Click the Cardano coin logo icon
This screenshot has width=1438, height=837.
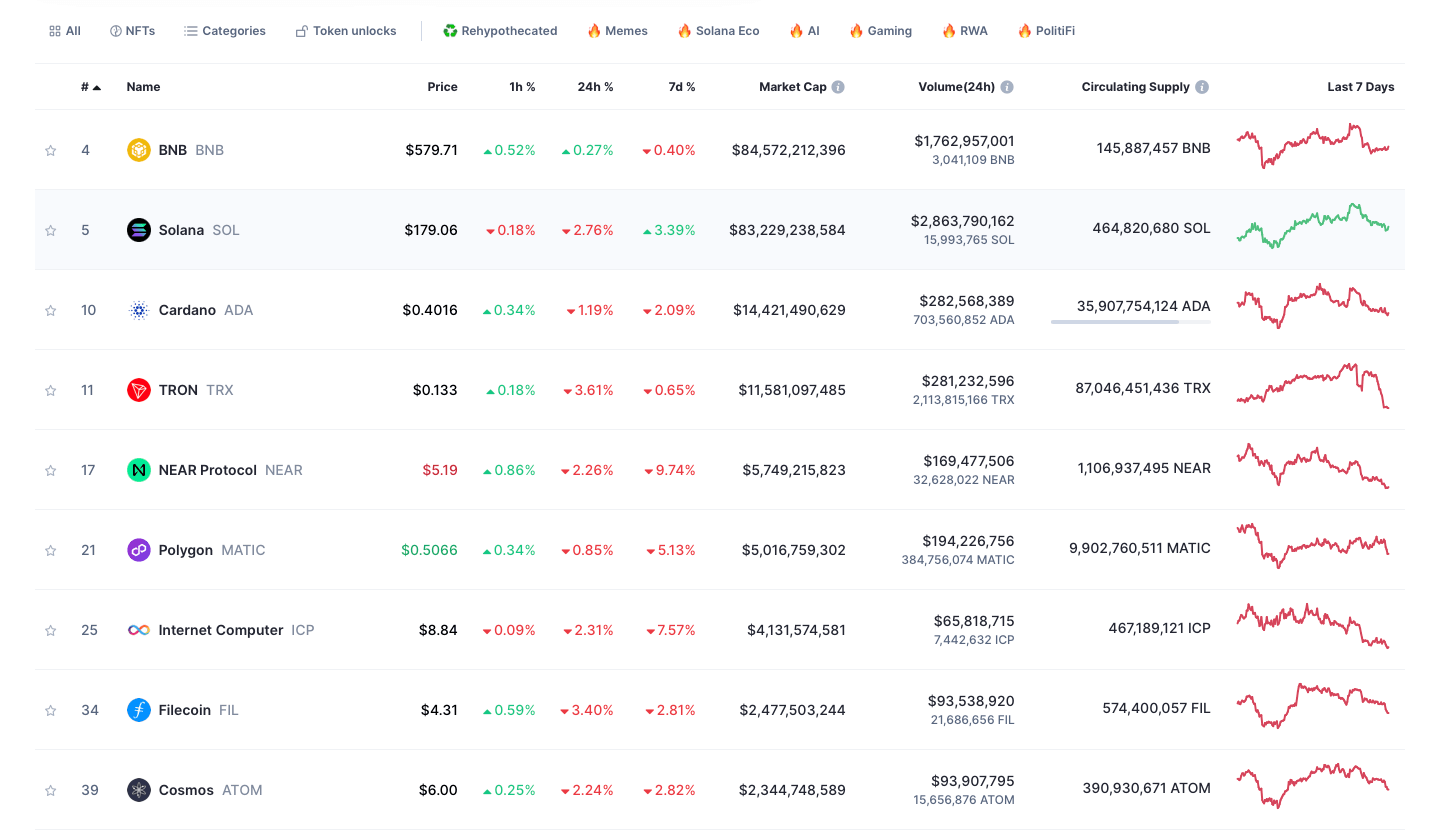click(x=139, y=310)
